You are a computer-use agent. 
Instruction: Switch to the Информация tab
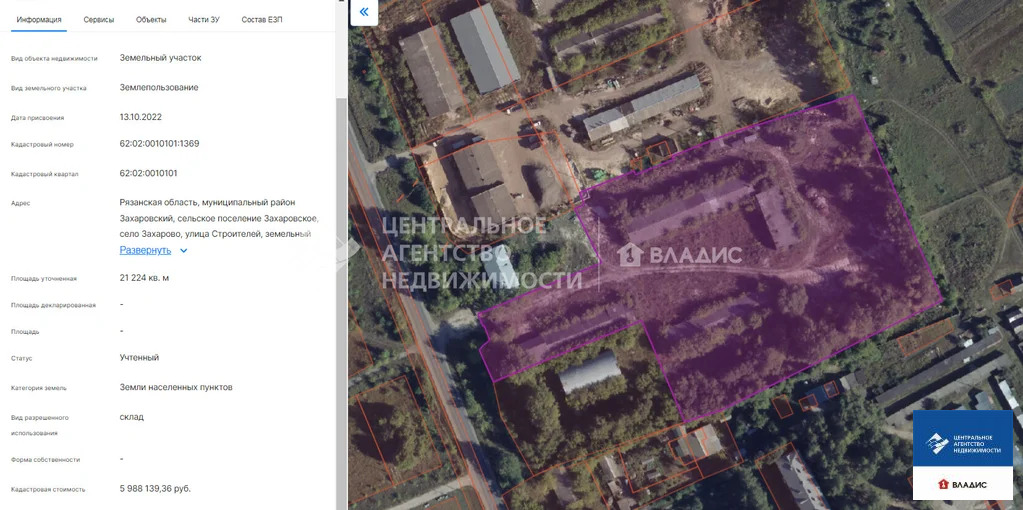(39, 20)
